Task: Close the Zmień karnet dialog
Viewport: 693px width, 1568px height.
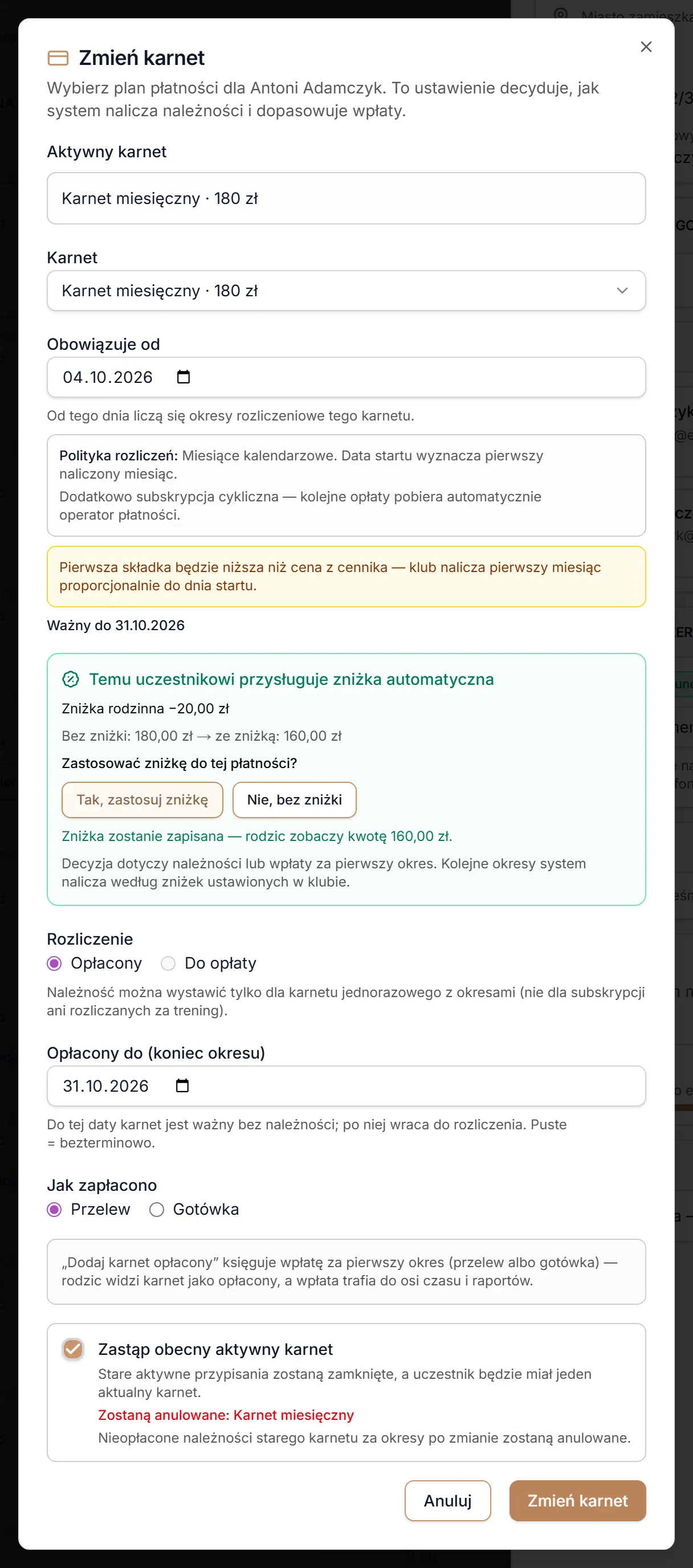Action: [x=646, y=47]
